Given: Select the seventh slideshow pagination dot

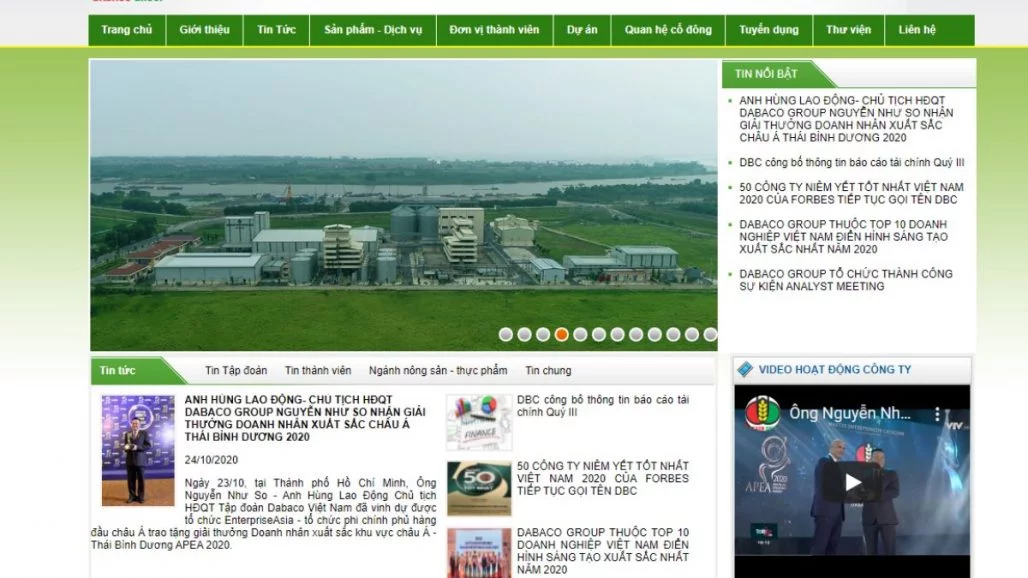Looking at the screenshot, I should coord(617,334).
